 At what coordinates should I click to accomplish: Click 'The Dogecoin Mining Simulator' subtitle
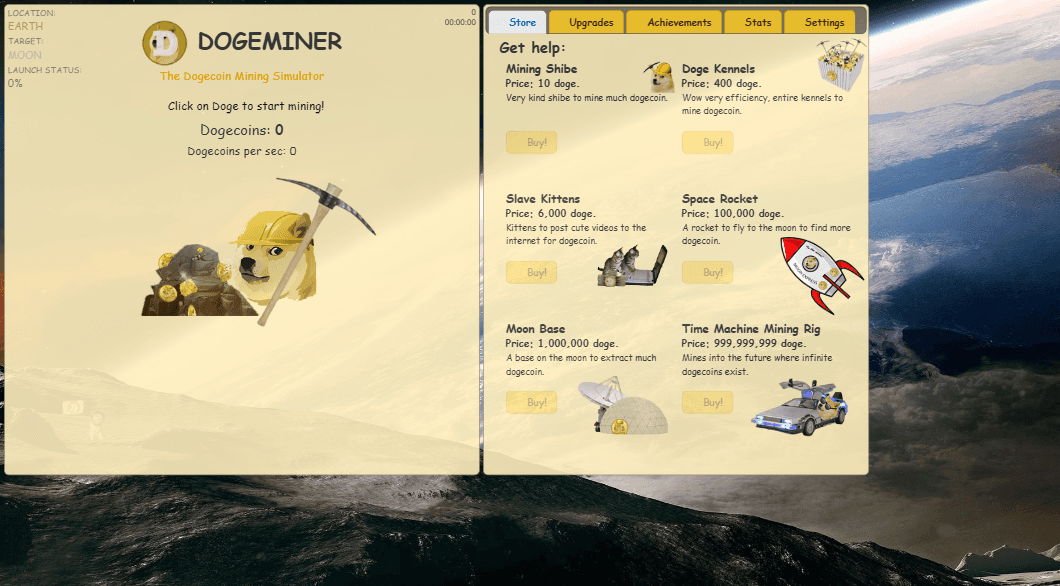(x=242, y=76)
